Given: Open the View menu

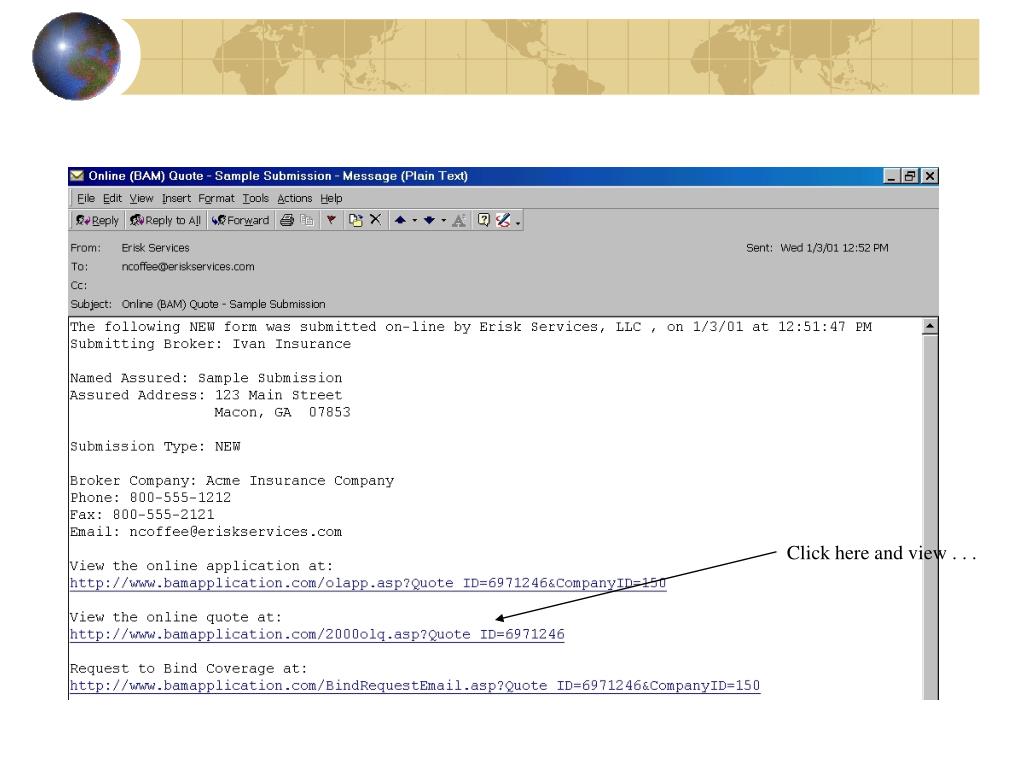Looking at the screenshot, I should tap(141, 199).
